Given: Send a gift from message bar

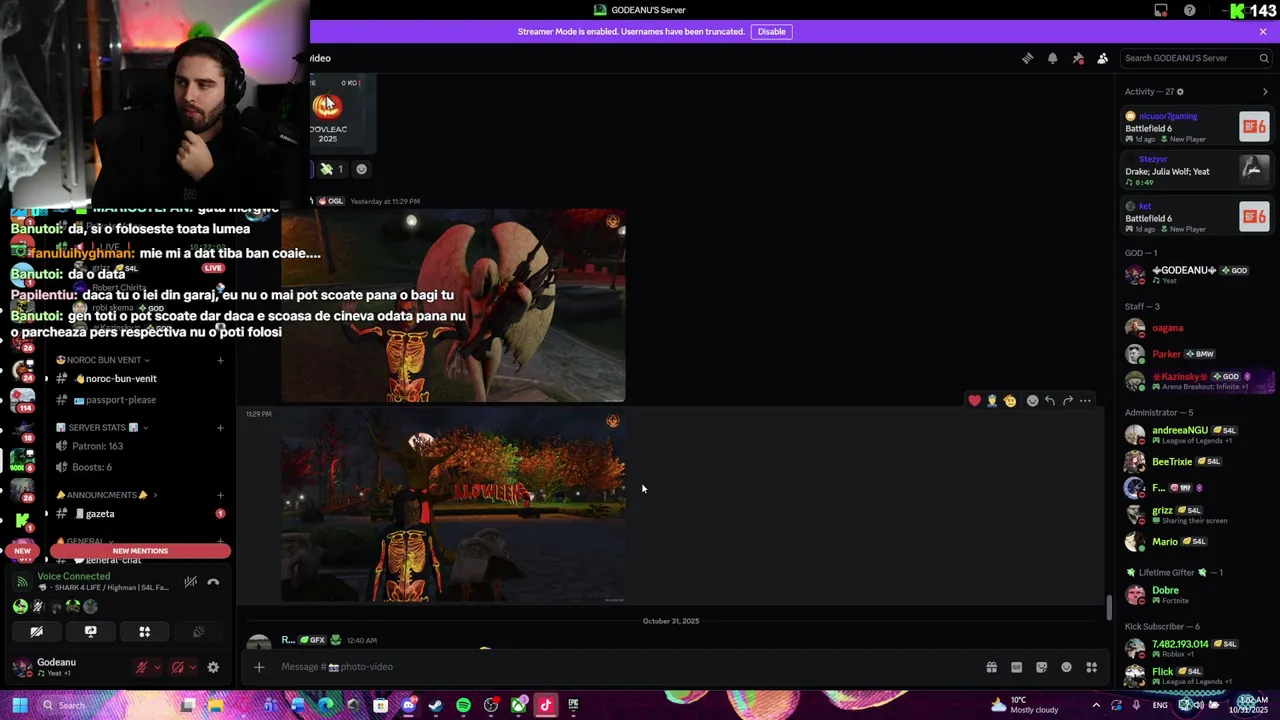Looking at the screenshot, I should (x=991, y=667).
